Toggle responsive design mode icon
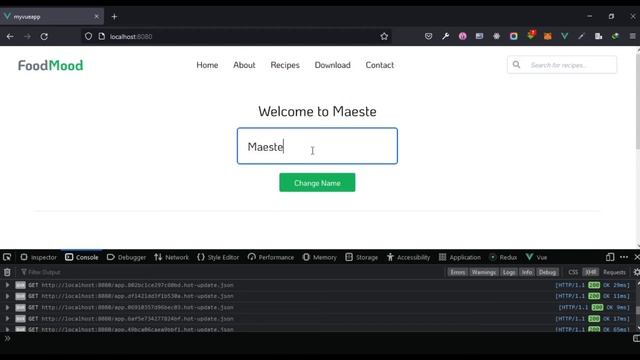 tap(610, 257)
